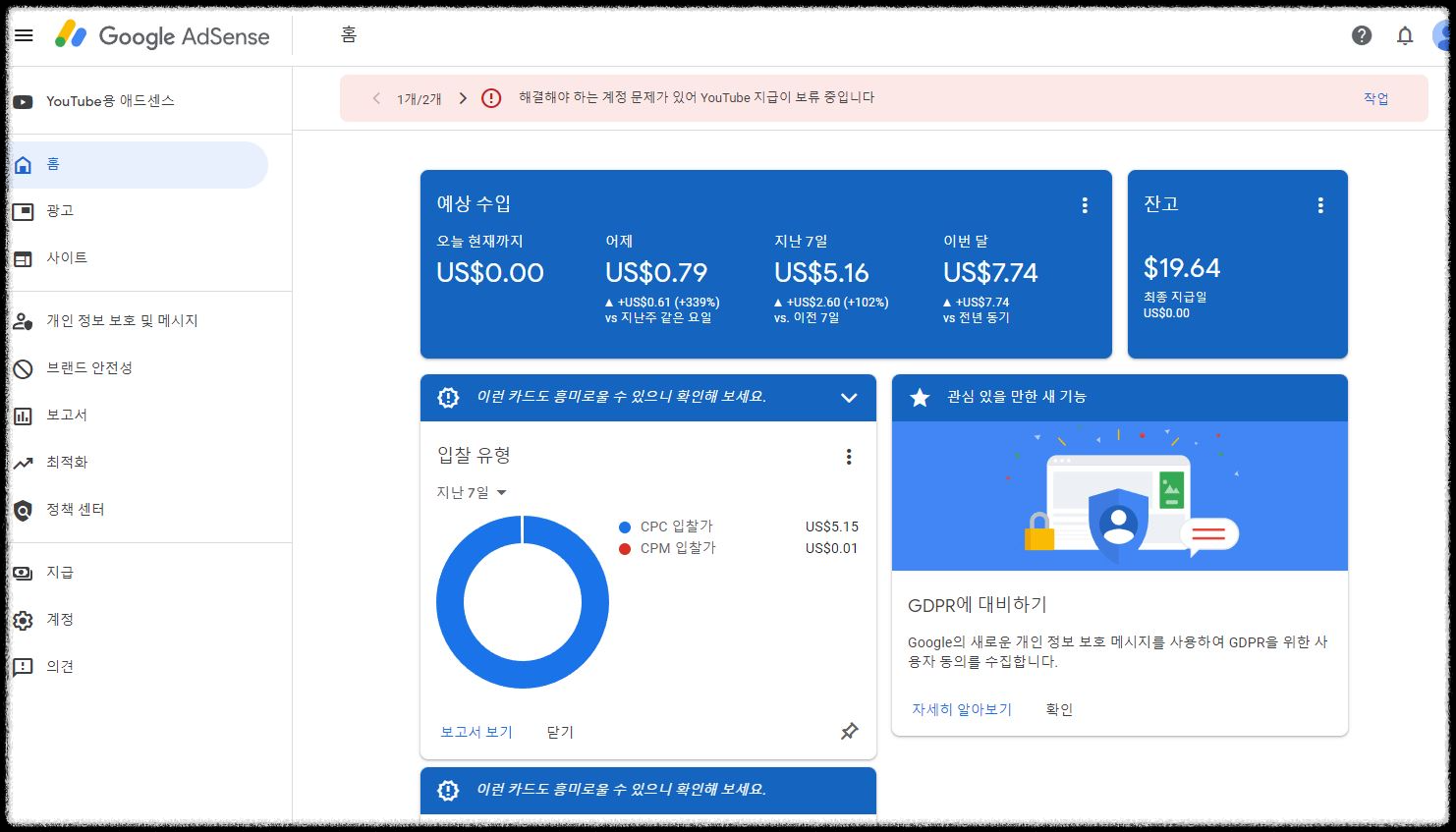
Task: Click the Google AdSense logo
Action: point(162,35)
